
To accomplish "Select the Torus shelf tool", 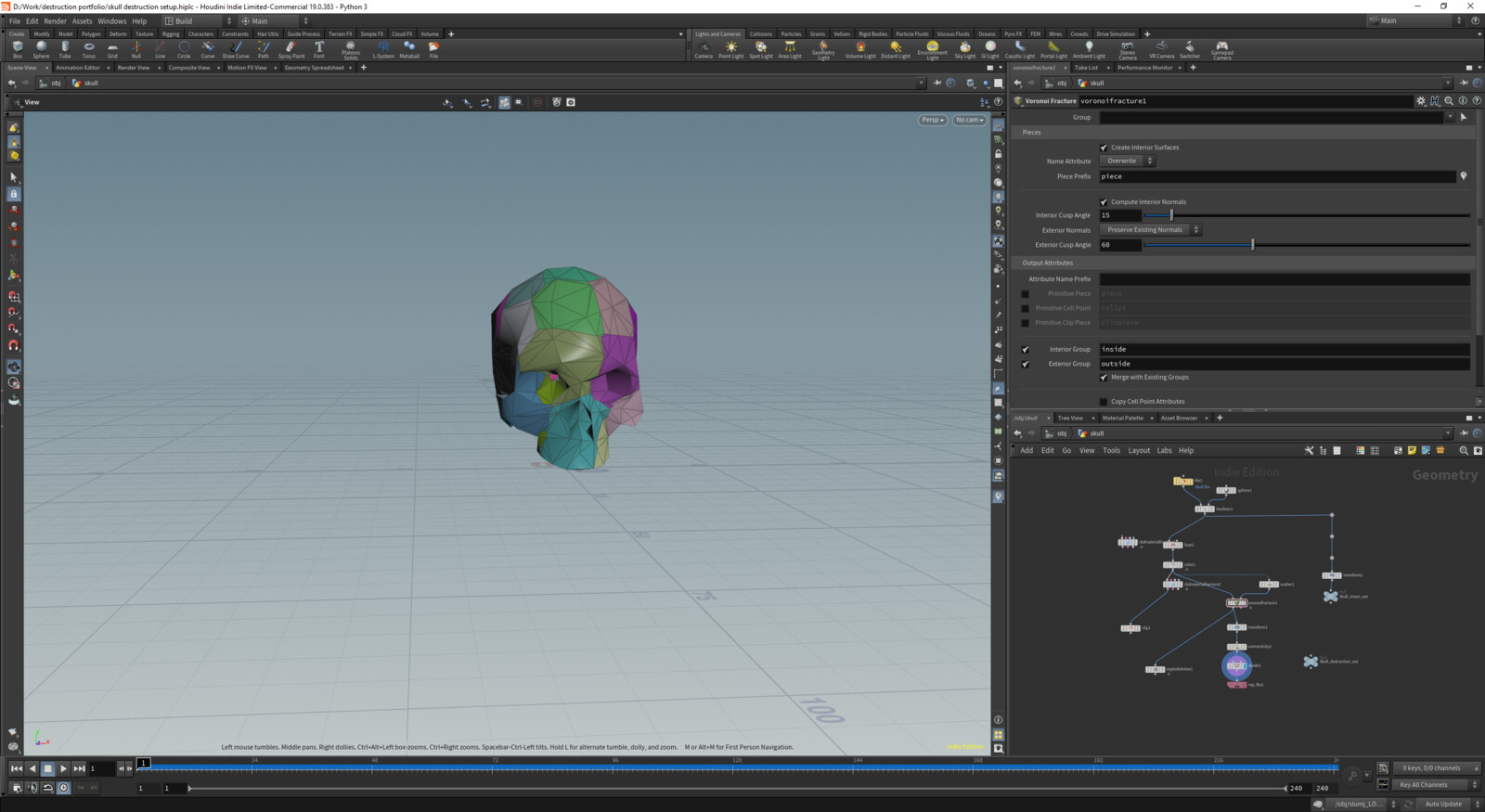I will pos(89,48).
